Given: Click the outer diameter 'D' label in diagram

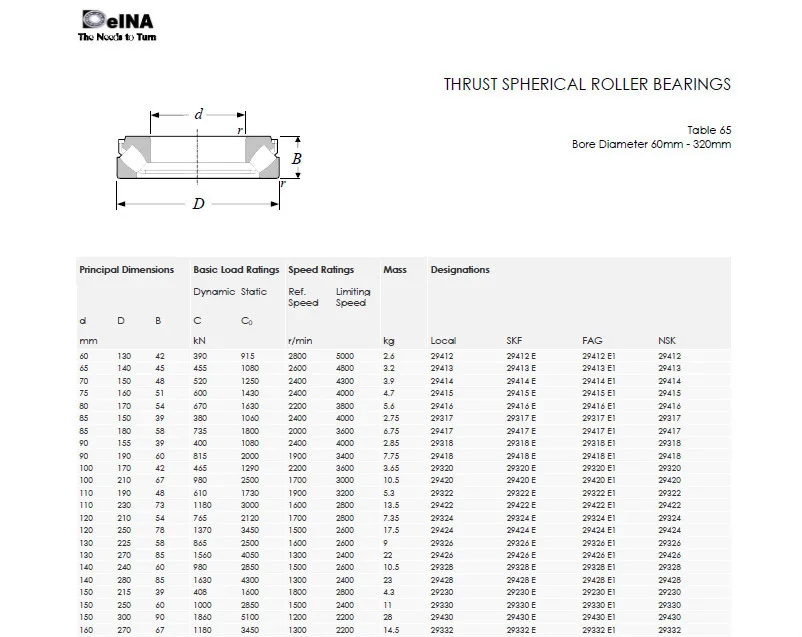Looking at the screenshot, I should (x=199, y=205).
